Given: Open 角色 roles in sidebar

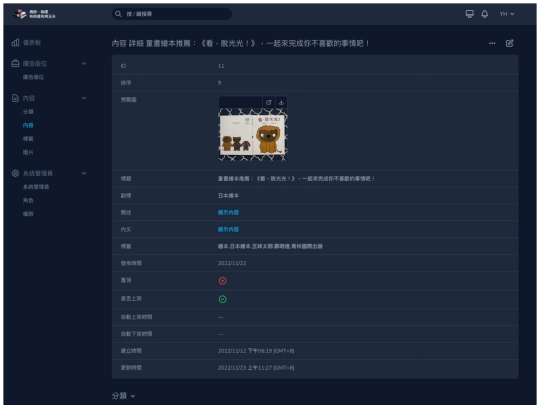Looking at the screenshot, I should coord(28,200).
